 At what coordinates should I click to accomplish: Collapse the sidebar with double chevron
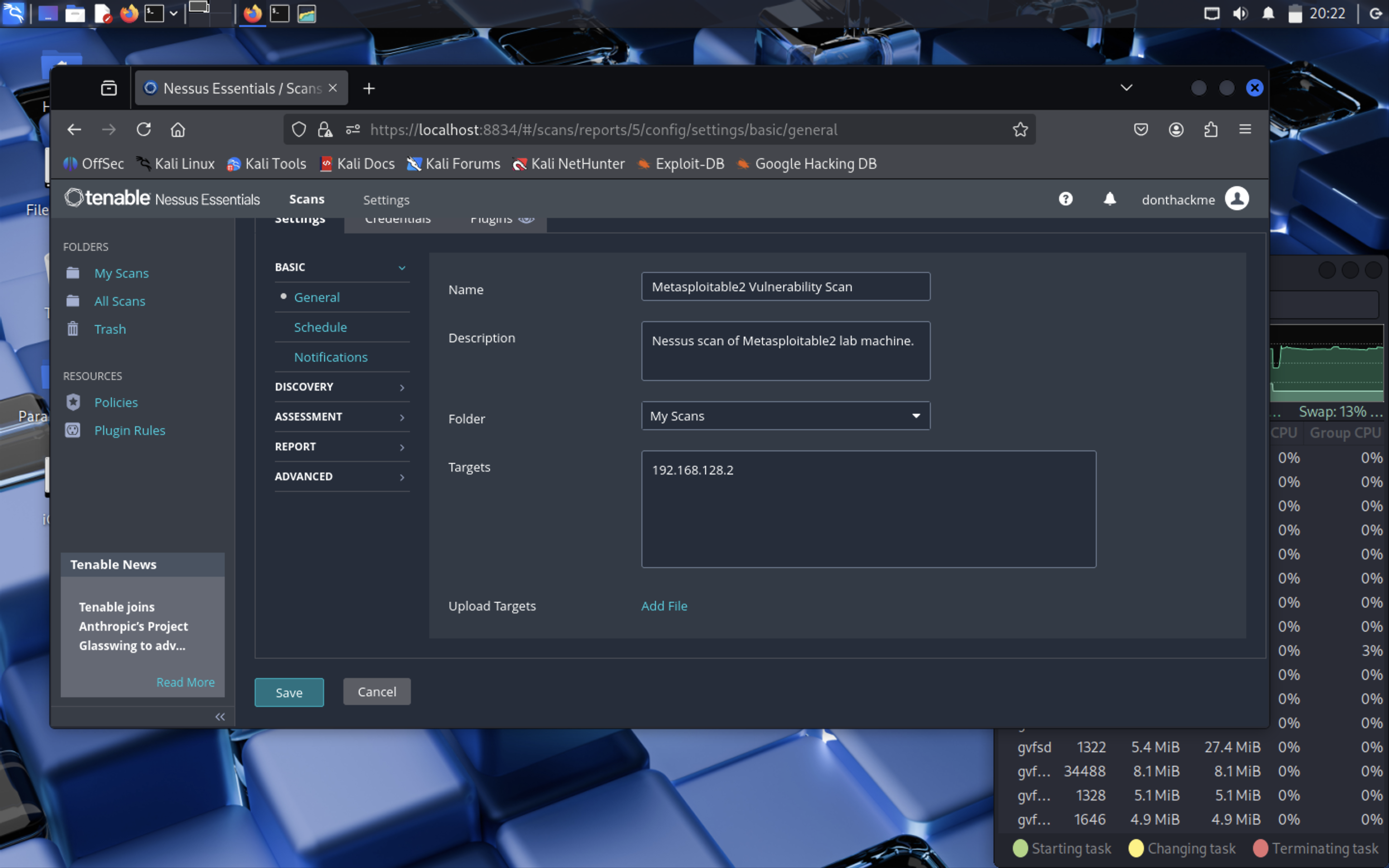220,717
